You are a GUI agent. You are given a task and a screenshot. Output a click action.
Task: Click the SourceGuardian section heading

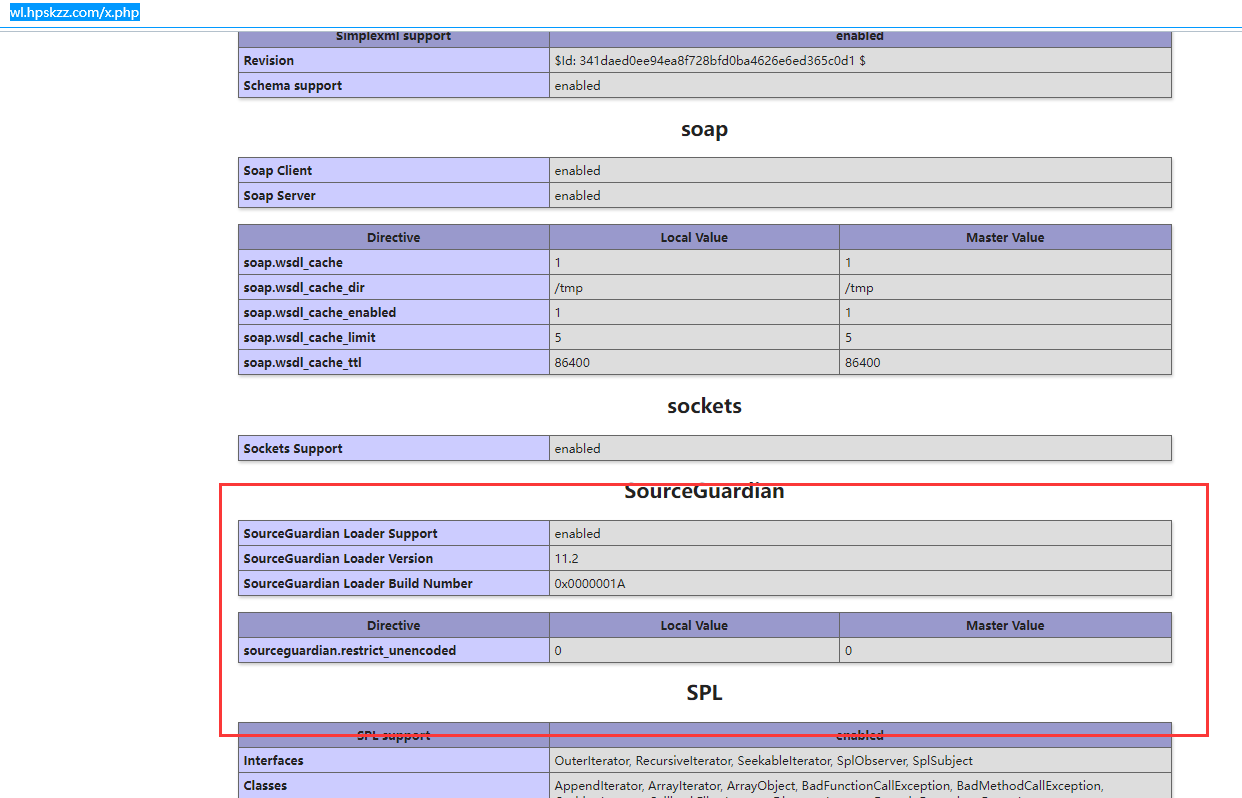pos(704,491)
